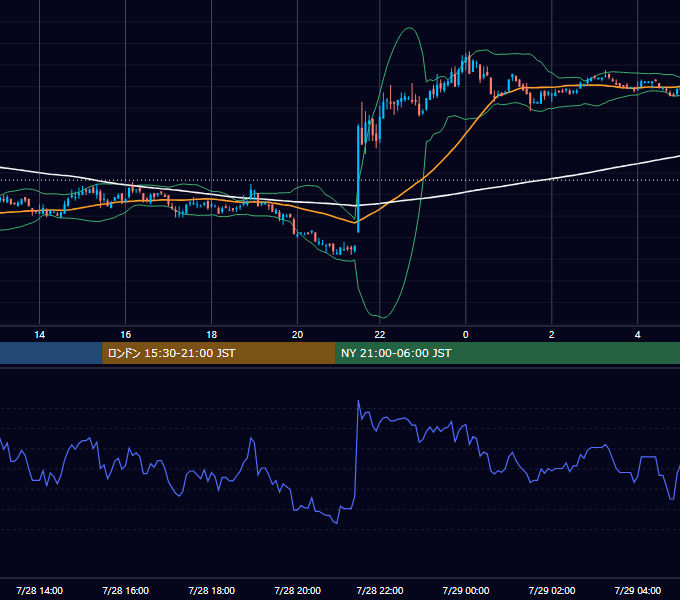The height and width of the screenshot is (600, 680).
Task: Click the blue session bar before London
Action: point(51,353)
